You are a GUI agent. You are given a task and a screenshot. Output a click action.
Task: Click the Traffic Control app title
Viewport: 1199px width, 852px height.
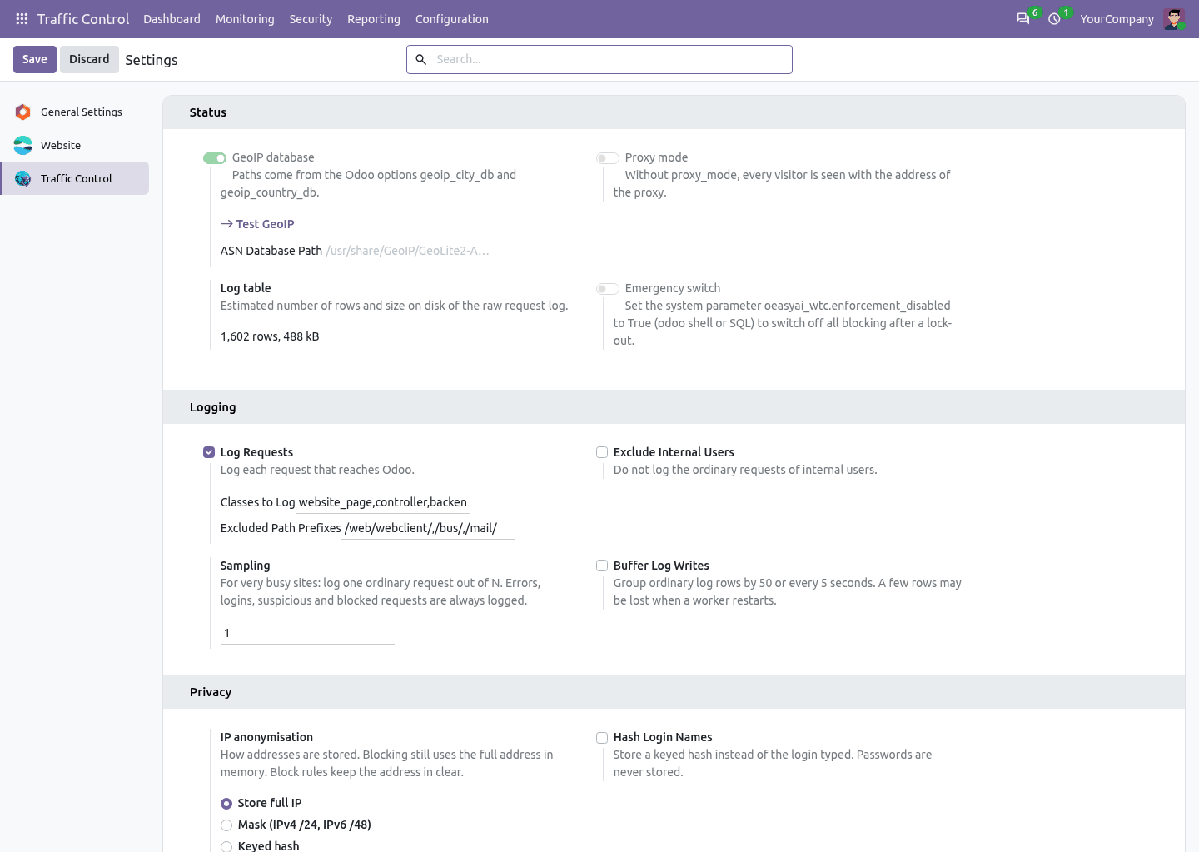pos(83,18)
